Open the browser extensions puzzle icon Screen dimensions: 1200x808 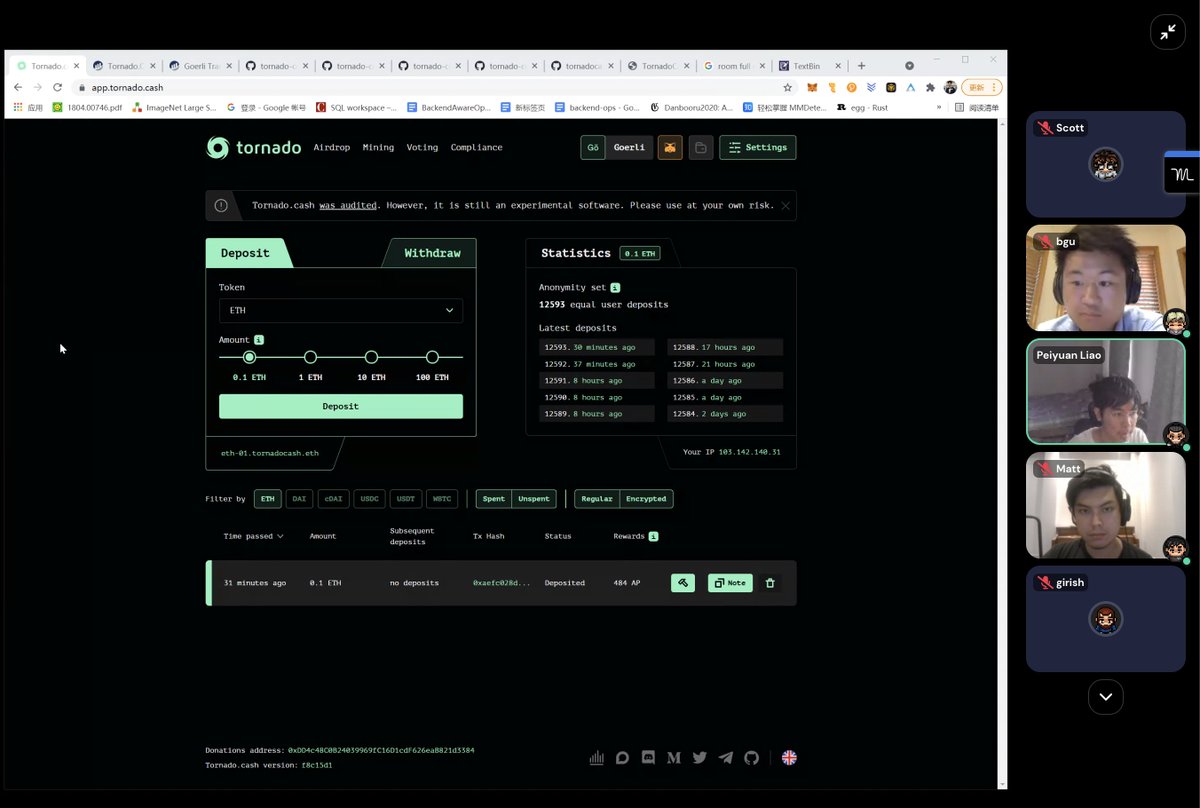tap(930, 87)
